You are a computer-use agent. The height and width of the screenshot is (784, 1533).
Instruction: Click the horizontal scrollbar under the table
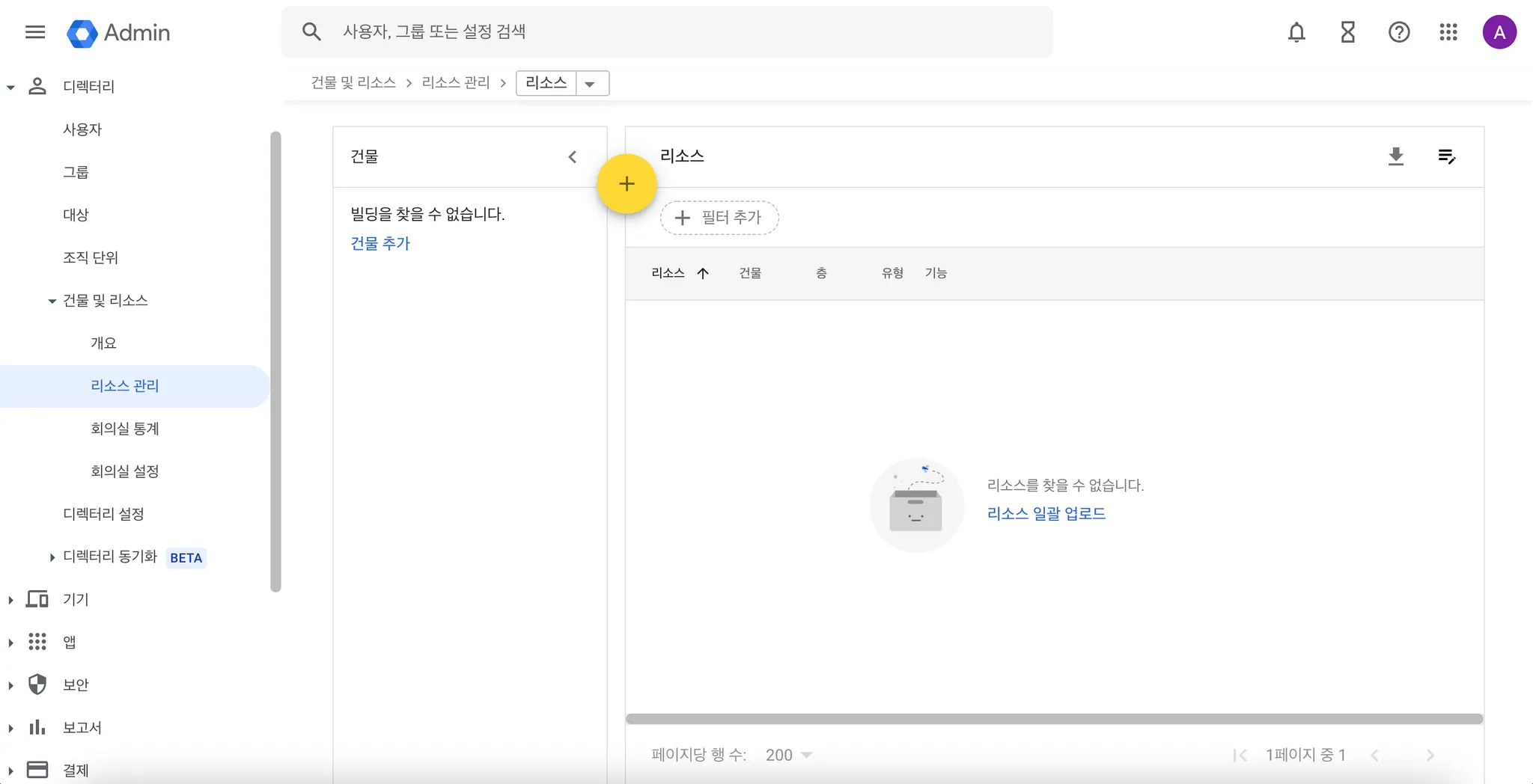pos(1054,719)
